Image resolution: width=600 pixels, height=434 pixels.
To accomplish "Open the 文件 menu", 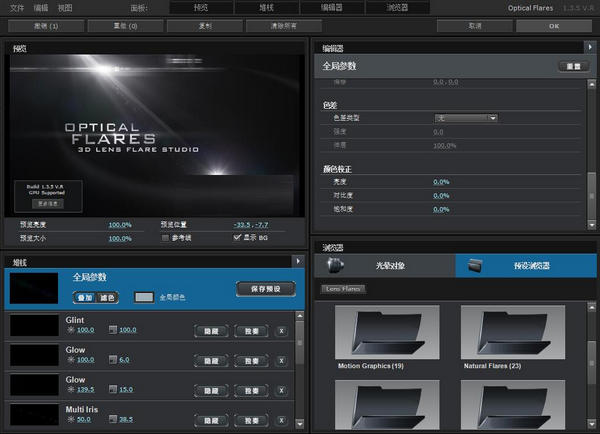I will 17,7.
